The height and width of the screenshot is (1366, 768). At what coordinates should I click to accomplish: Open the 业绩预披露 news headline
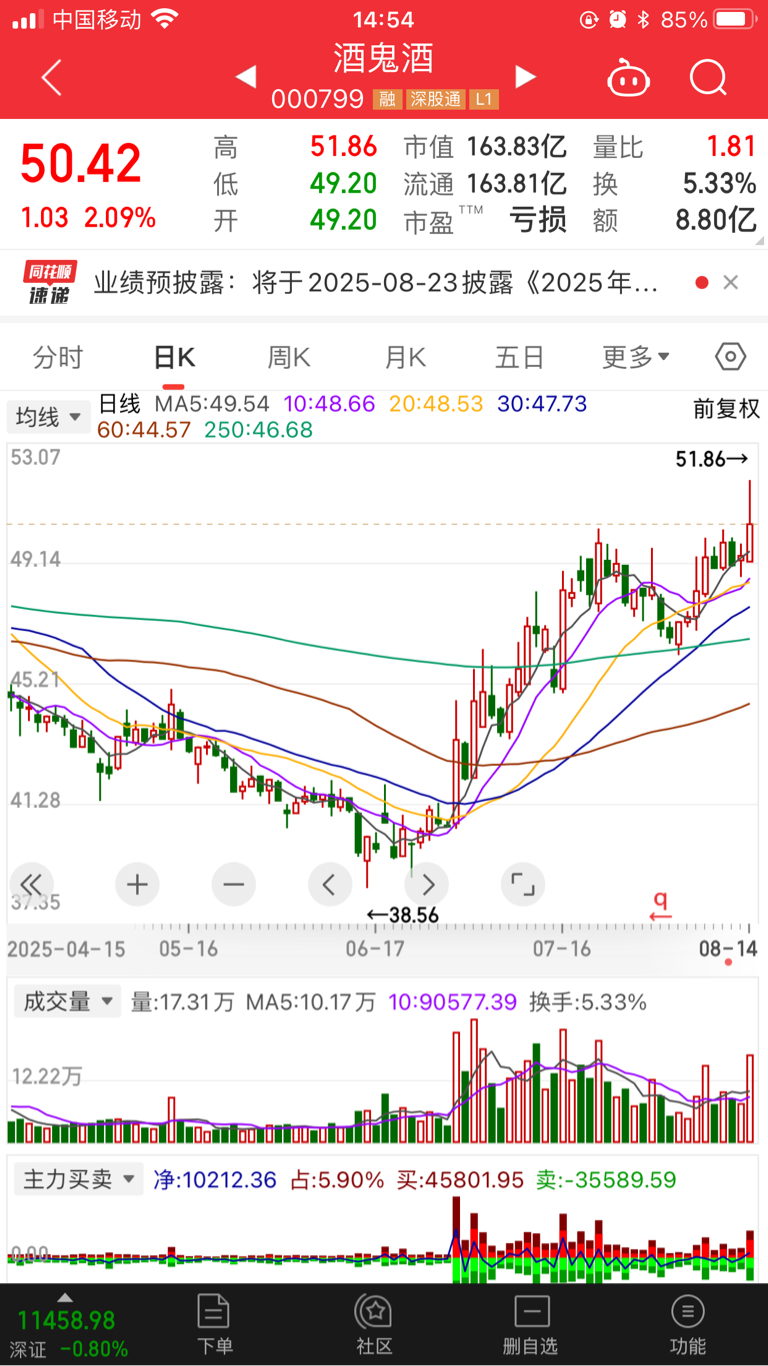tap(376, 283)
